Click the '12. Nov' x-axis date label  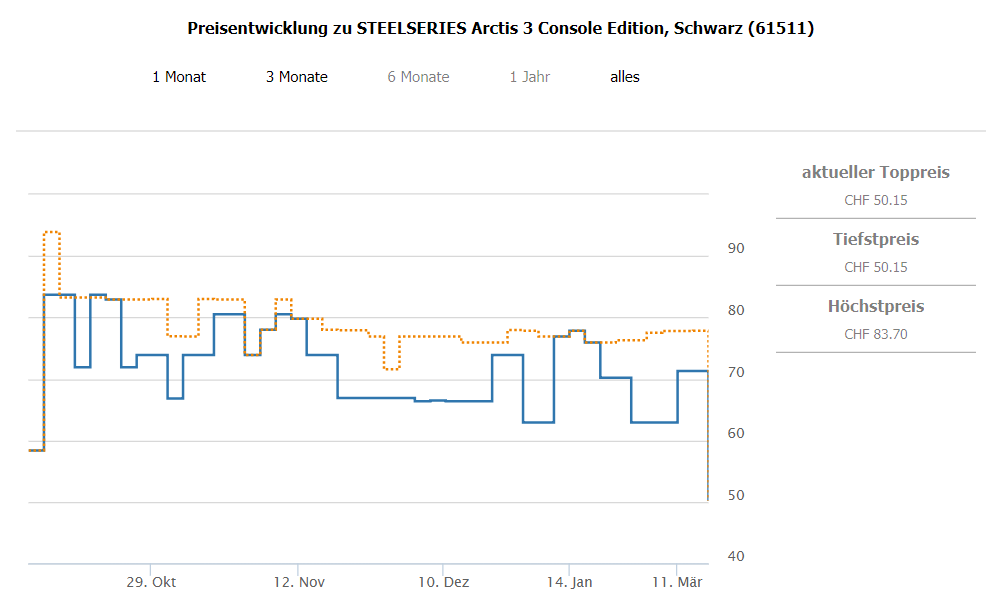(x=299, y=582)
